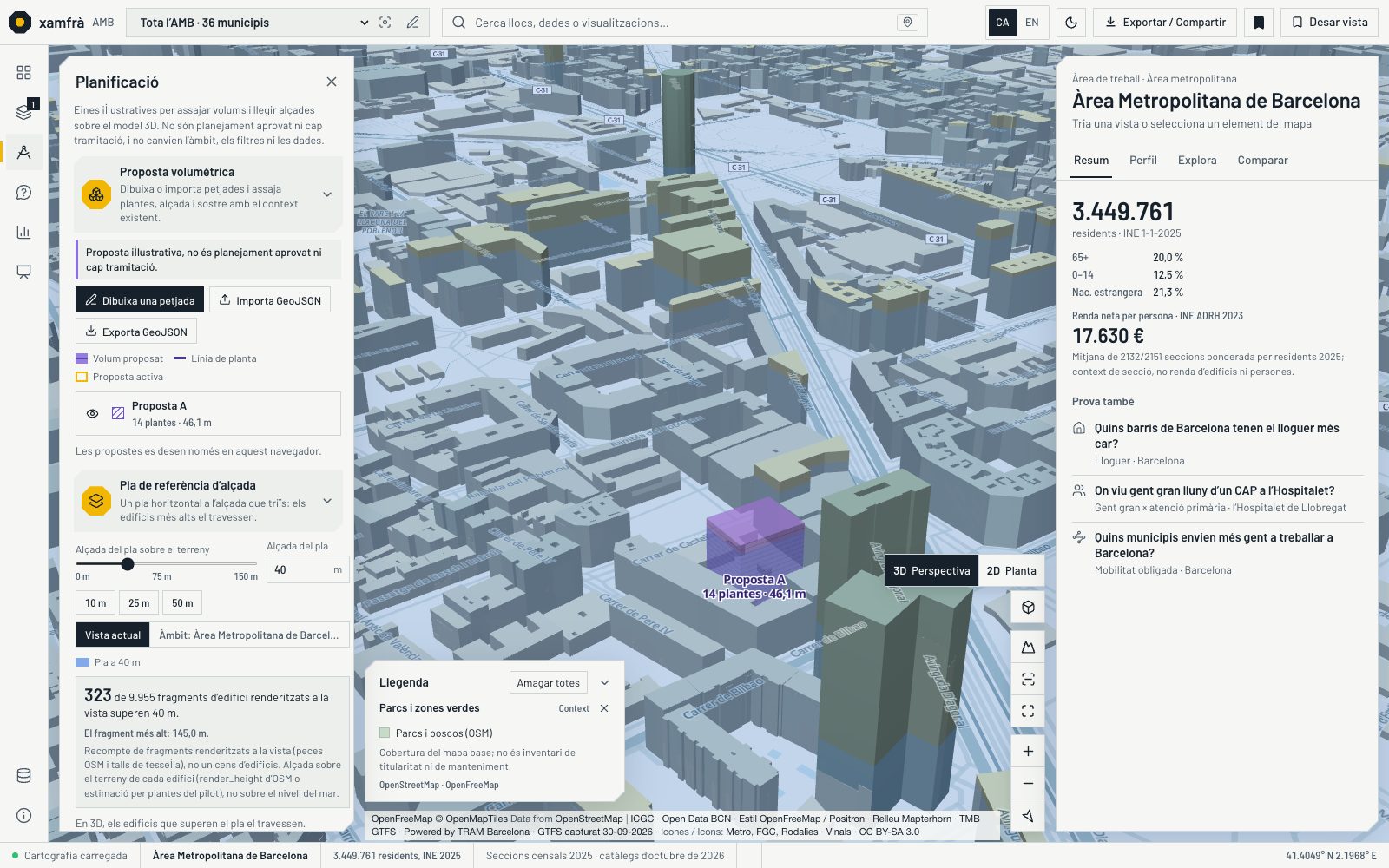Zoom in with the plus map control

point(1028,752)
